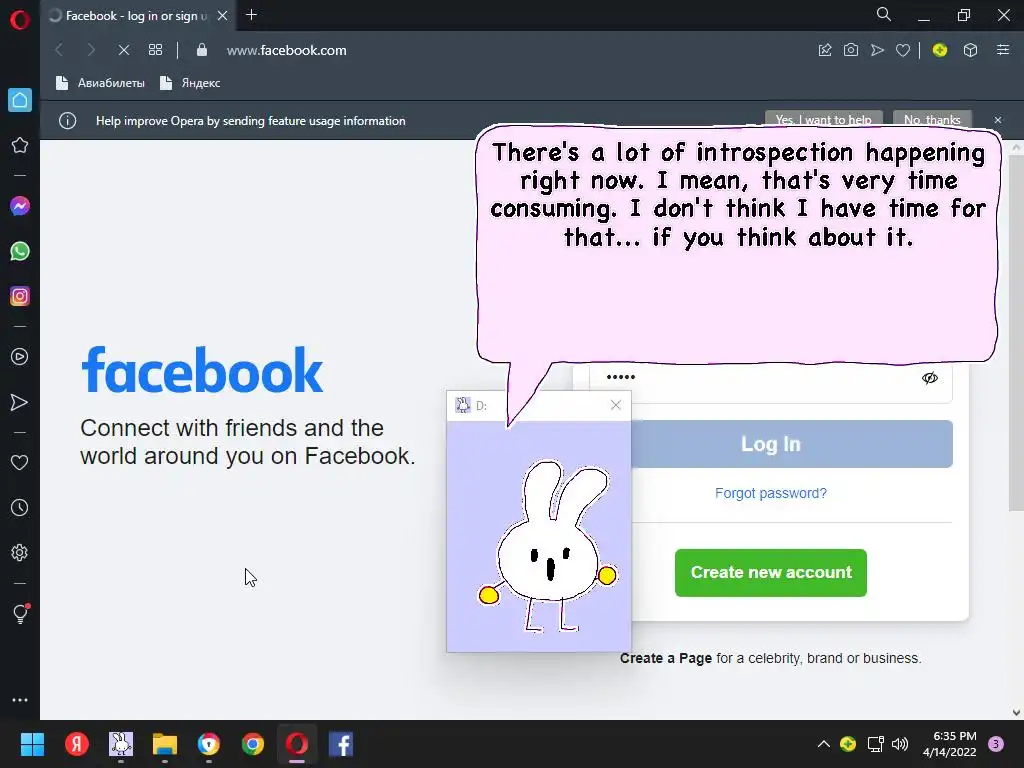Open Forgot password? link
This screenshot has height=768, width=1024.
(x=771, y=493)
